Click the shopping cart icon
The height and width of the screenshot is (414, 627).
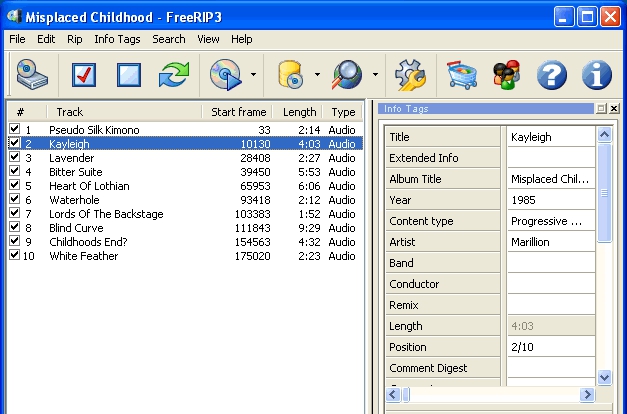tap(462, 74)
